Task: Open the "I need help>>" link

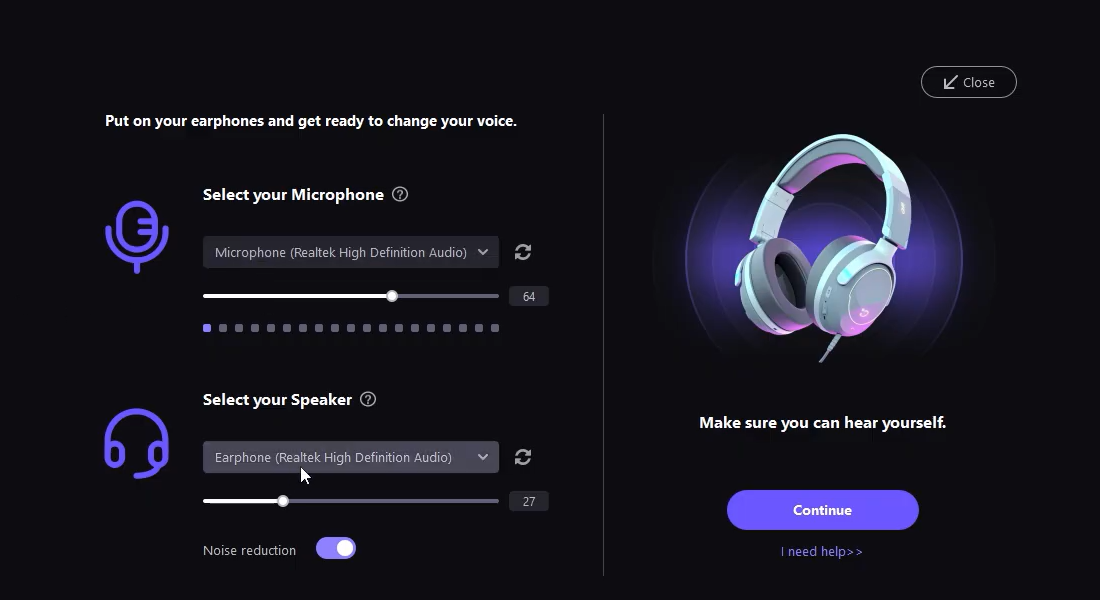Action: (822, 552)
